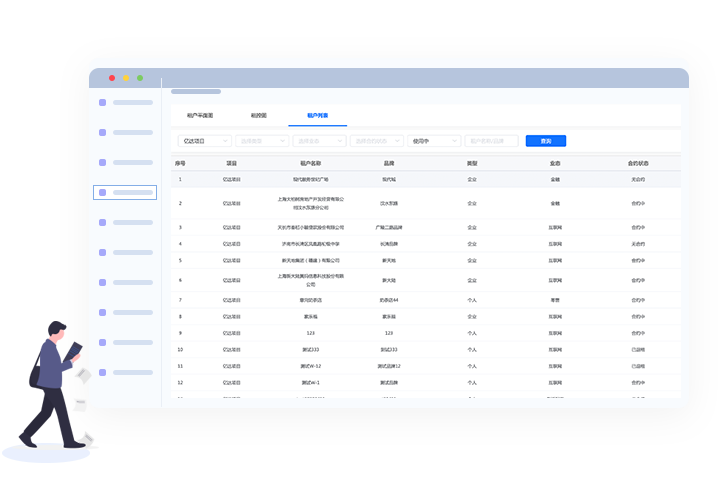Screen dimensions: 720x500
Task: Open the 选择业态 dropdown filter
Action: pos(319,141)
